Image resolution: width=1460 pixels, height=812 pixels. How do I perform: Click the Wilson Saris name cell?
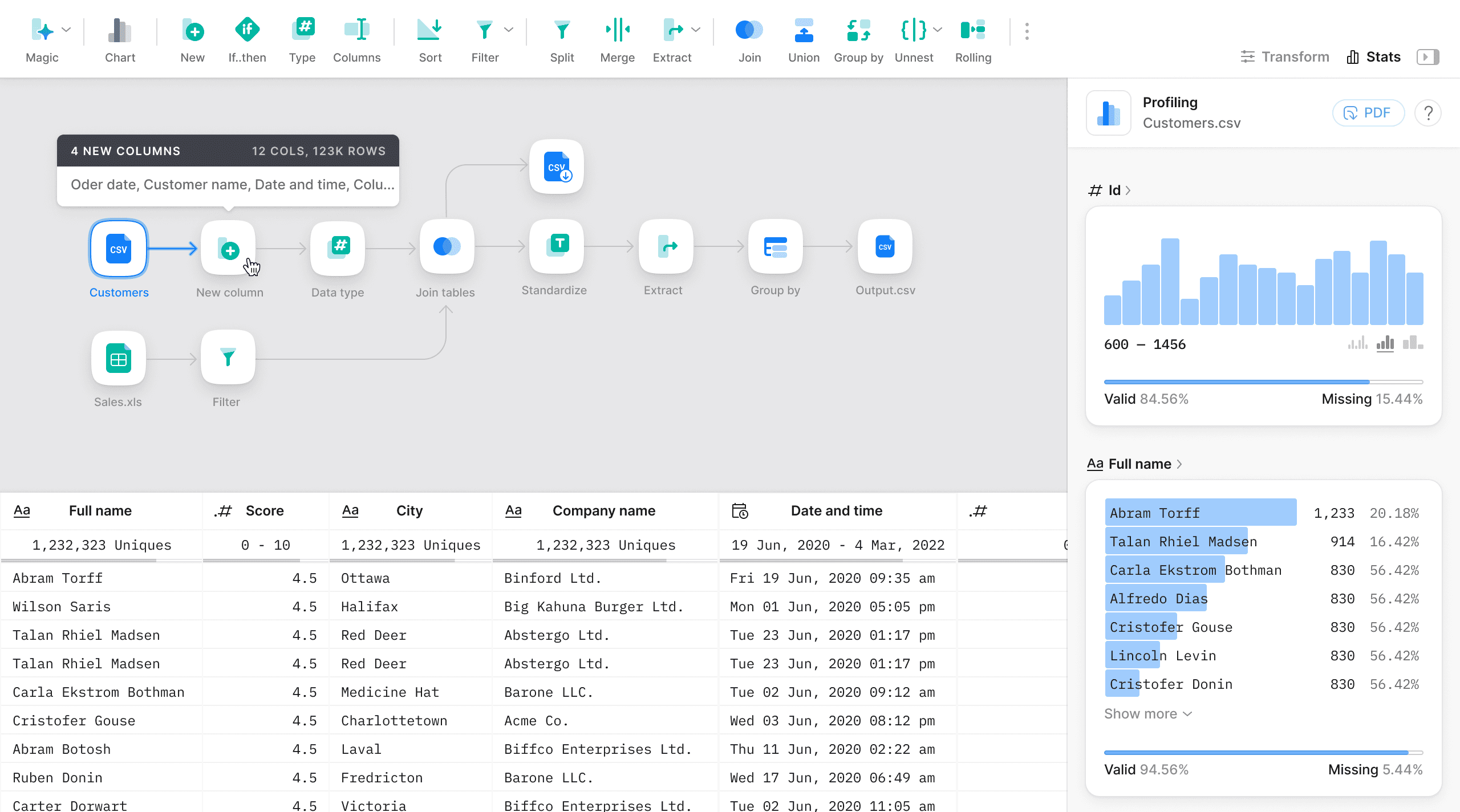102,606
